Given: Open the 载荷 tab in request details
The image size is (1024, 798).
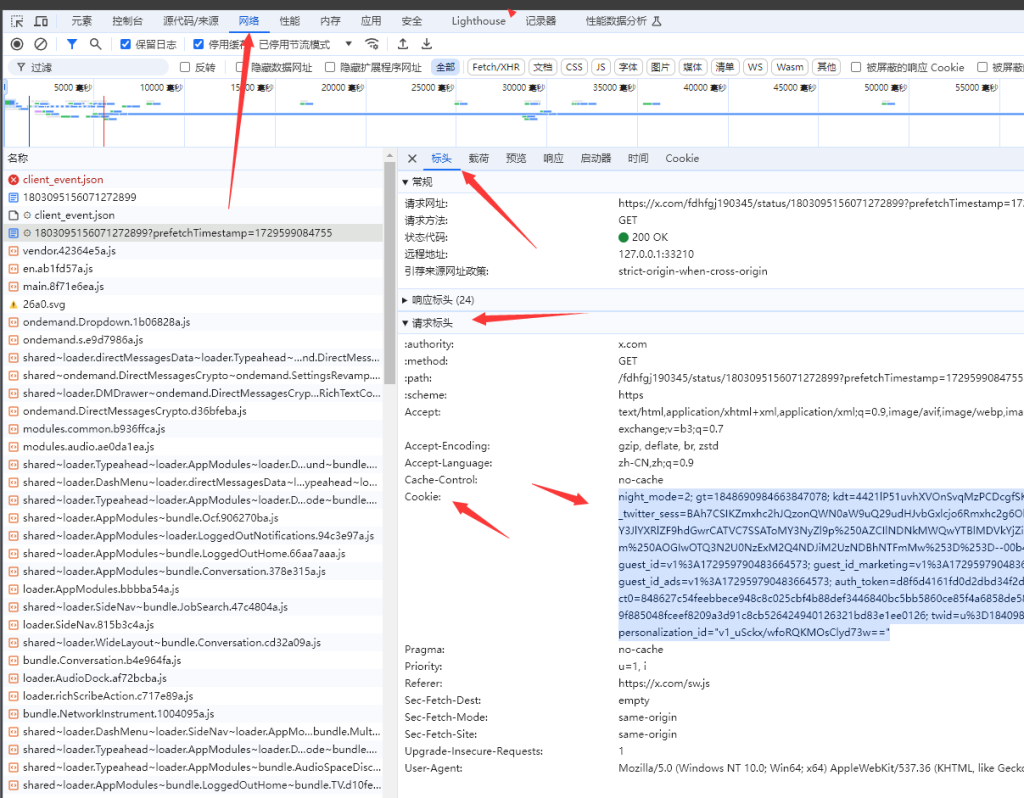Looking at the screenshot, I should tap(478, 158).
